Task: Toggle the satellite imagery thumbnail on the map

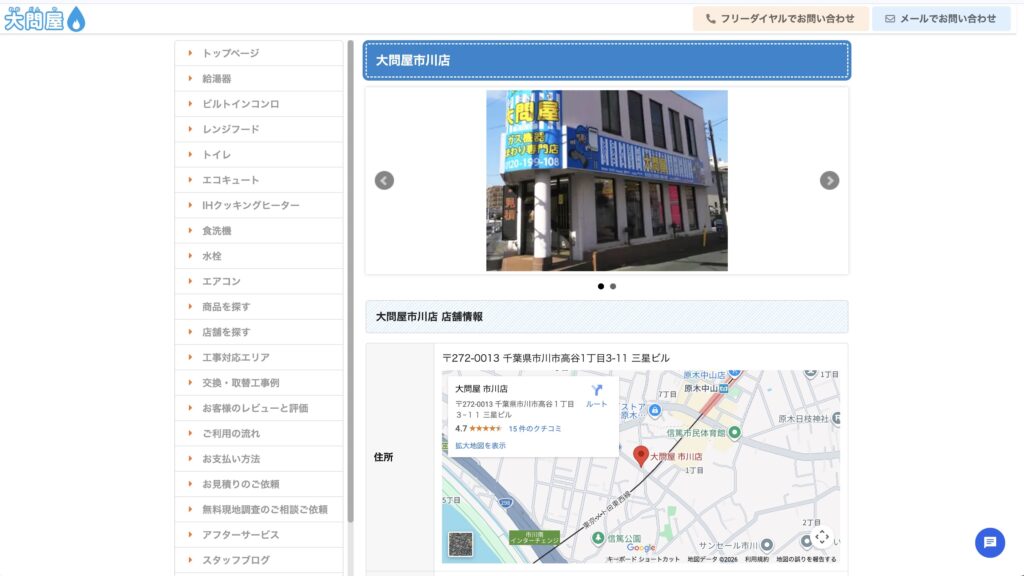Action: pyautogui.click(x=460, y=544)
